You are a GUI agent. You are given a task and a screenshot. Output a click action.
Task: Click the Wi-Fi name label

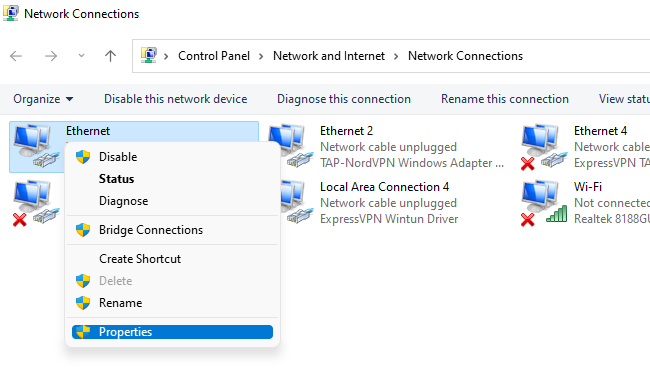pyautogui.click(x=588, y=187)
